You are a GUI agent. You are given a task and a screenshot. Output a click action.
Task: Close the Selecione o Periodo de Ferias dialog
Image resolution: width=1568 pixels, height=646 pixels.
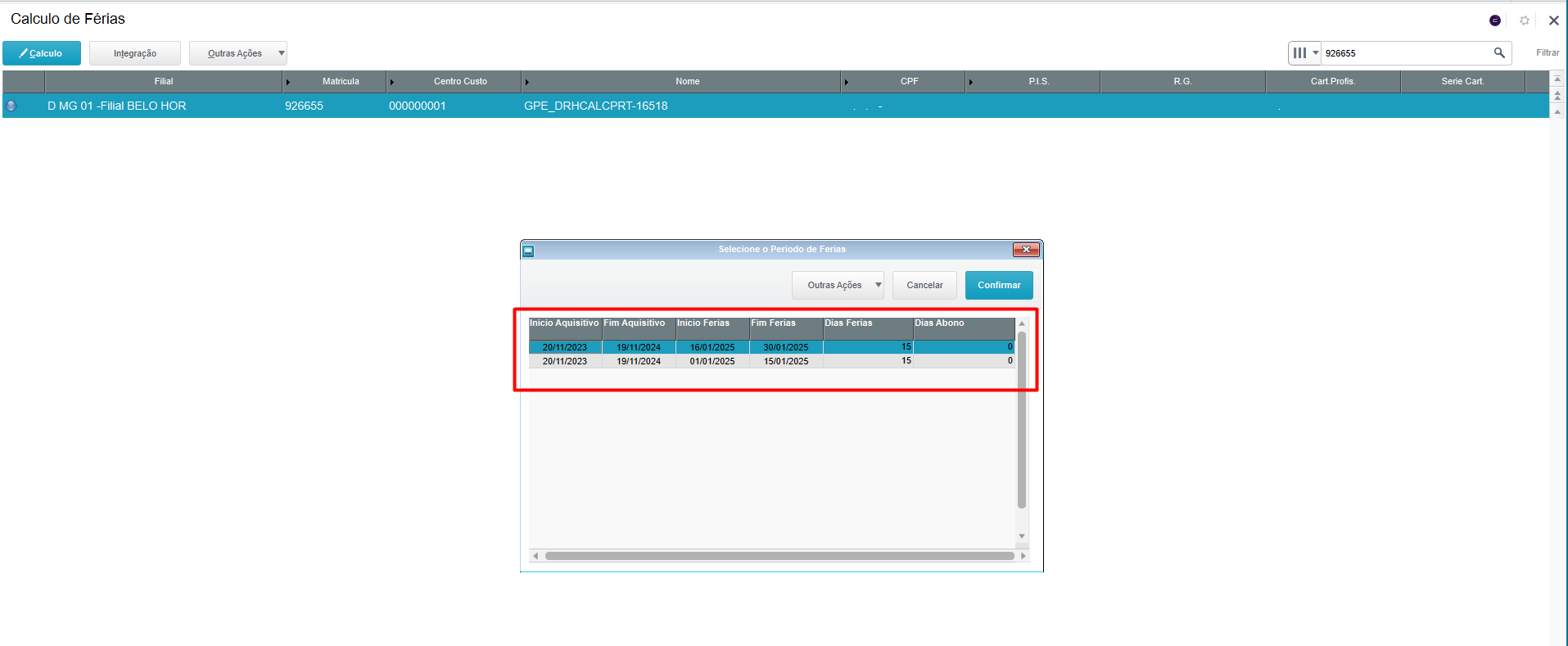(1026, 250)
